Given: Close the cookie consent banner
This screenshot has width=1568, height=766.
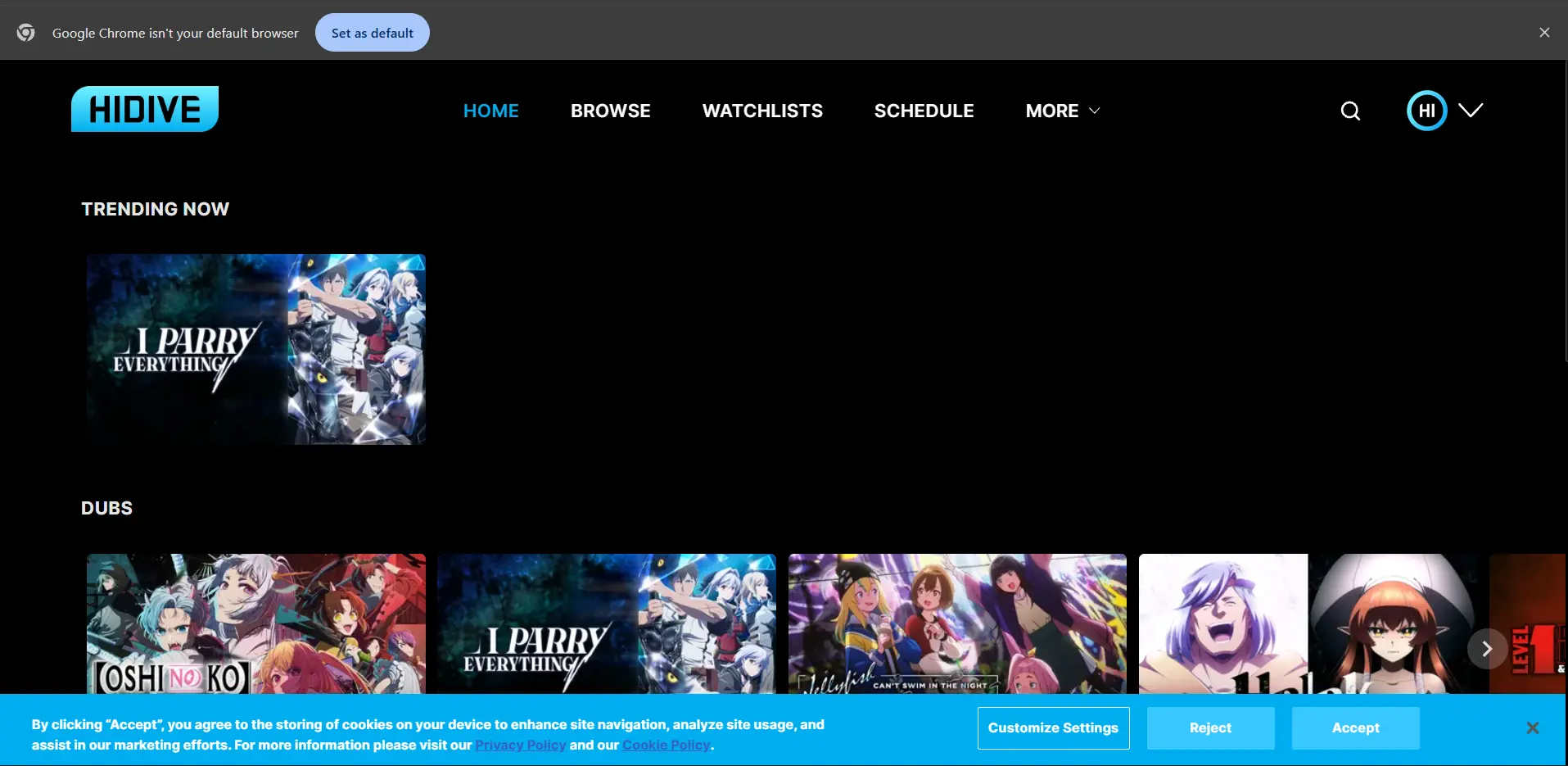Looking at the screenshot, I should [1533, 727].
